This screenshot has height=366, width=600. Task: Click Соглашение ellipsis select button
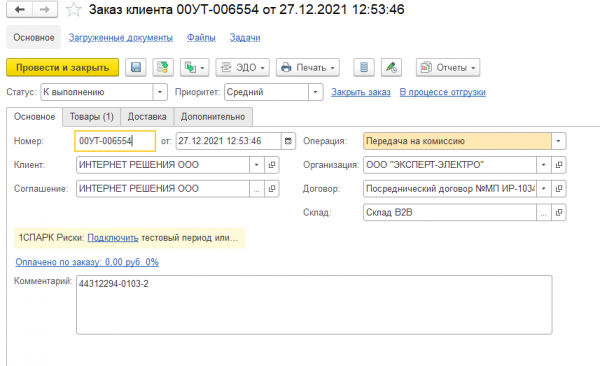point(256,188)
